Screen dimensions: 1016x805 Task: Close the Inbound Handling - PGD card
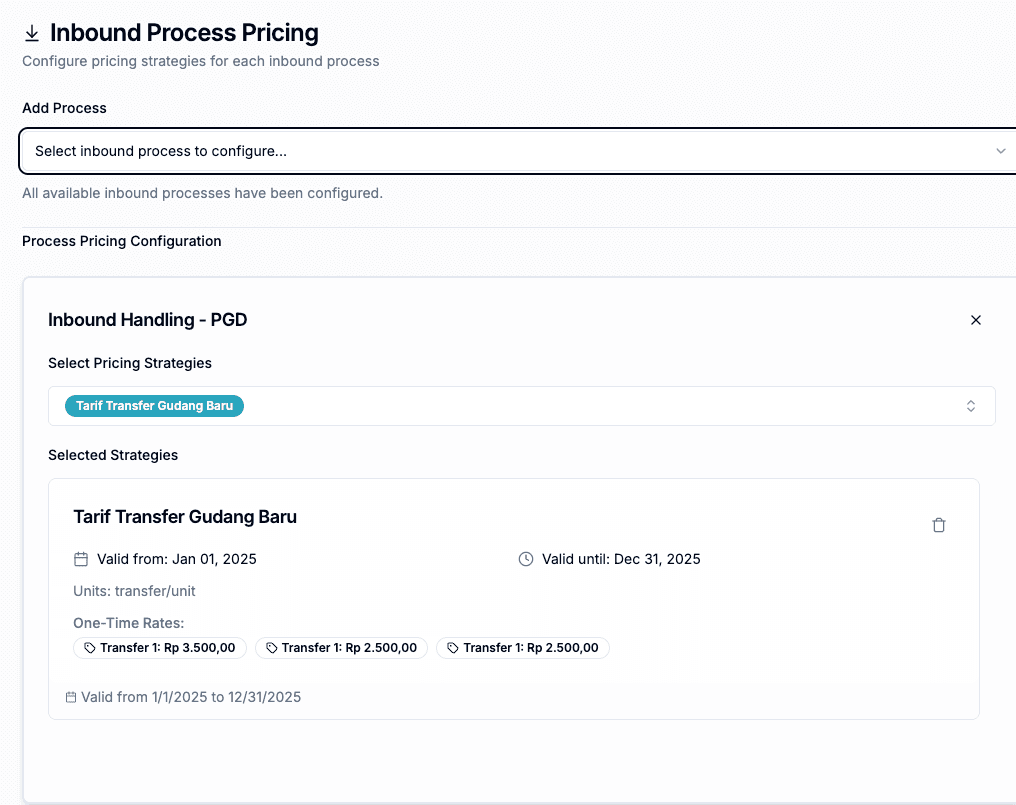tap(976, 320)
